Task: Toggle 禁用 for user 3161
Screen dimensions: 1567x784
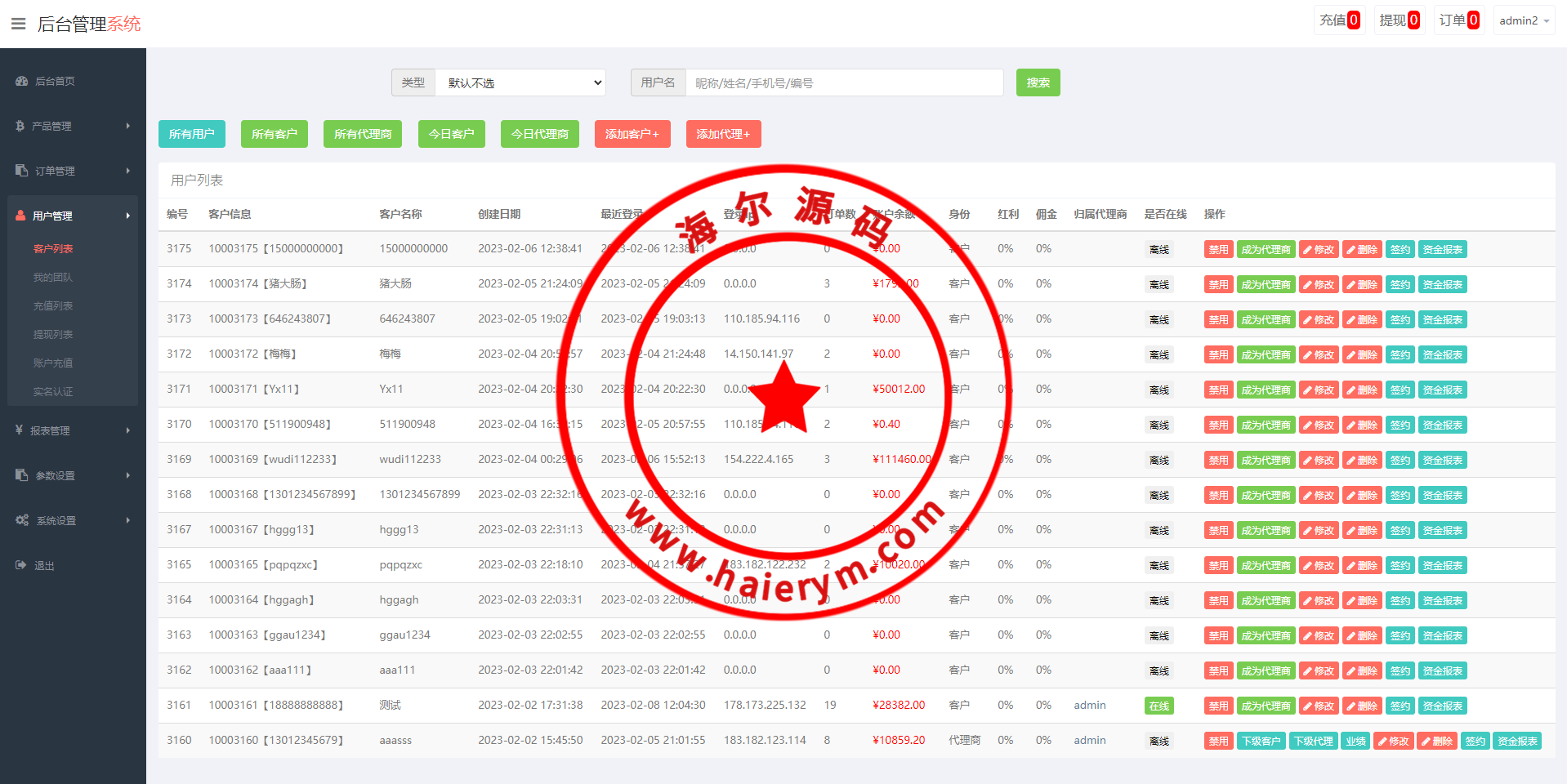Action: click(x=1218, y=706)
